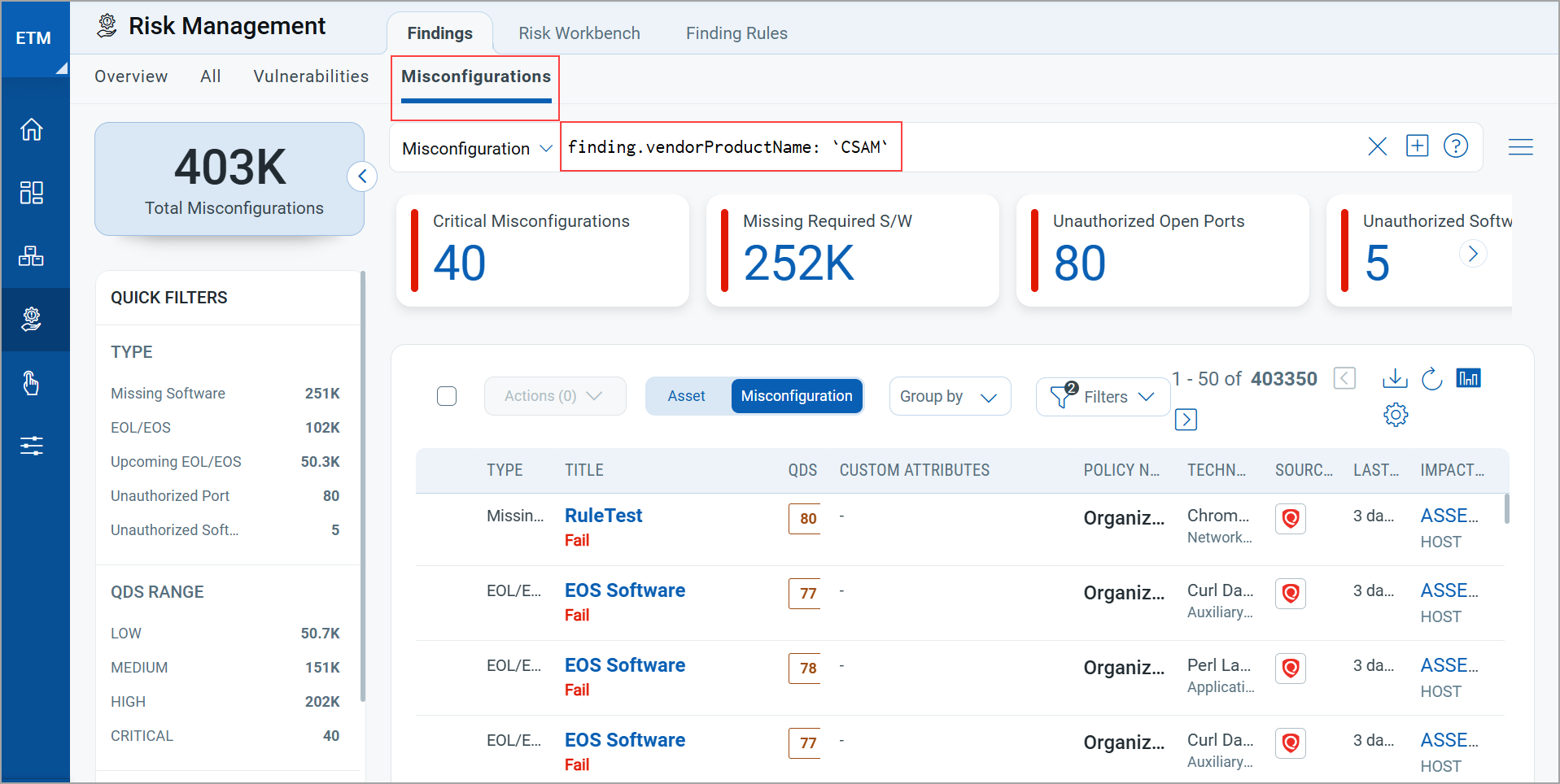This screenshot has height=784, width=1560.
Task: Open Risk Management icon in sidebar
Action: 32,320
